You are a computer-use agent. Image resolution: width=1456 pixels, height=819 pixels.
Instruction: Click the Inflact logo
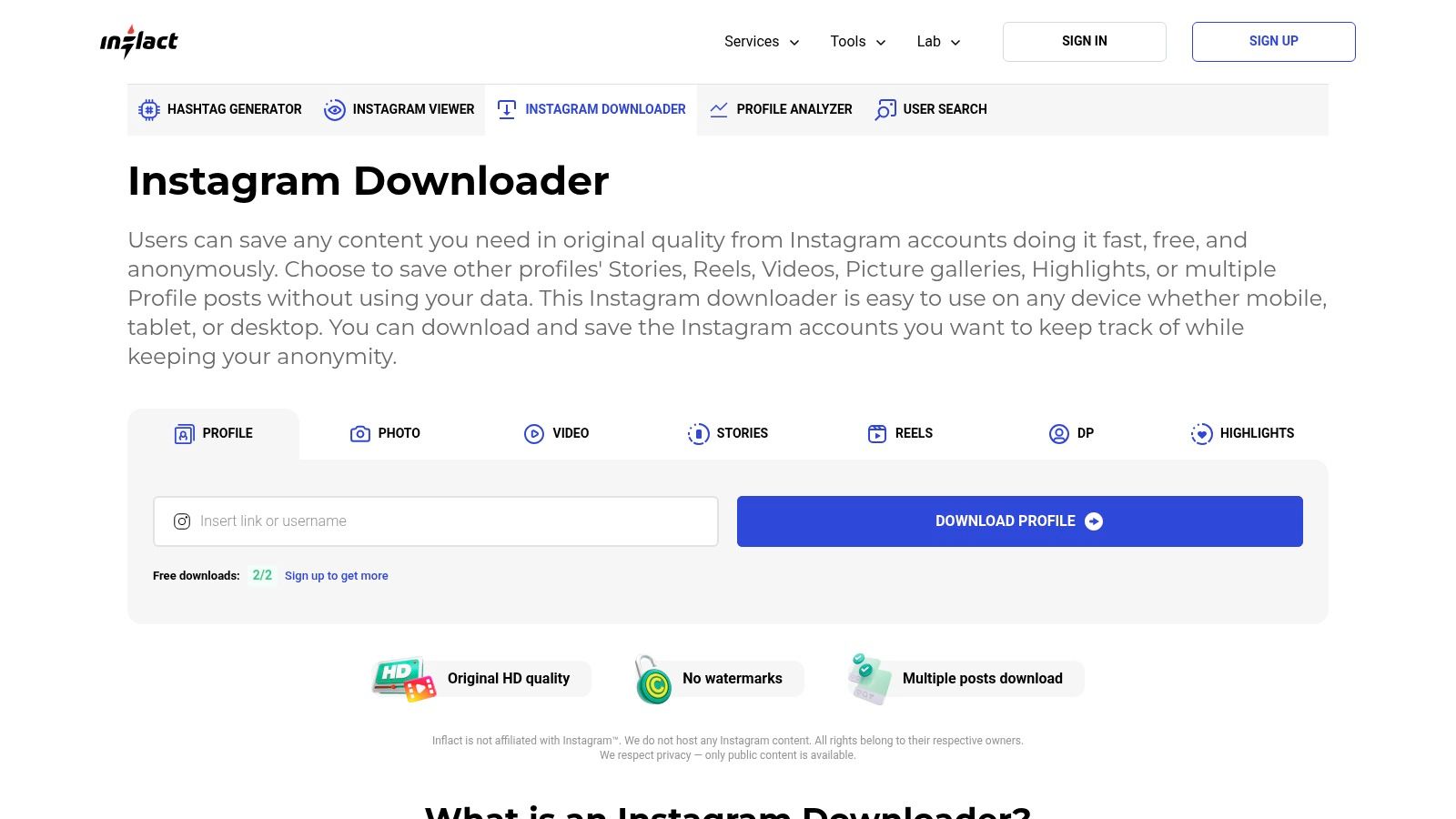[138, 42]
